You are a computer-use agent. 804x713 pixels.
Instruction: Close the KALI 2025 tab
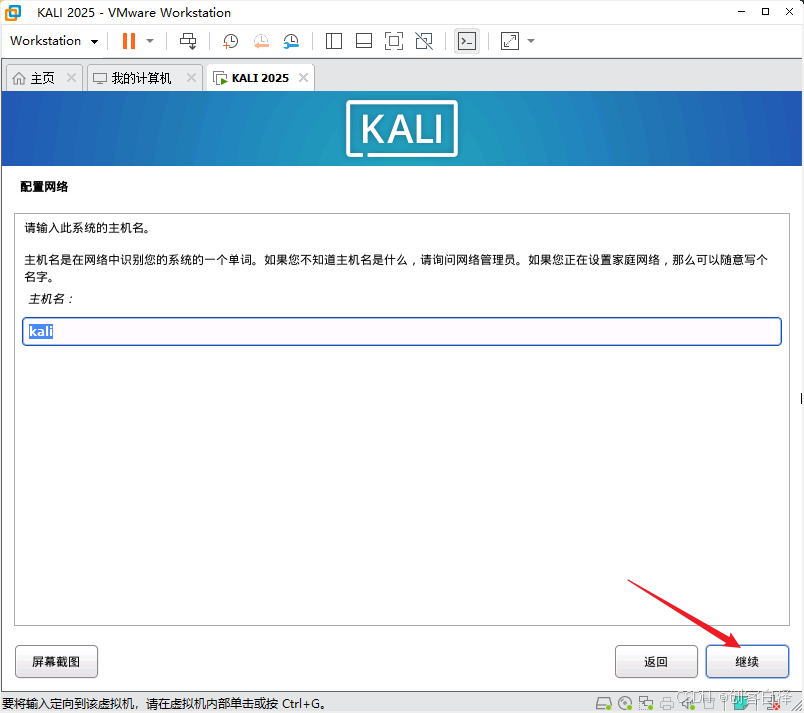point(304,77)
